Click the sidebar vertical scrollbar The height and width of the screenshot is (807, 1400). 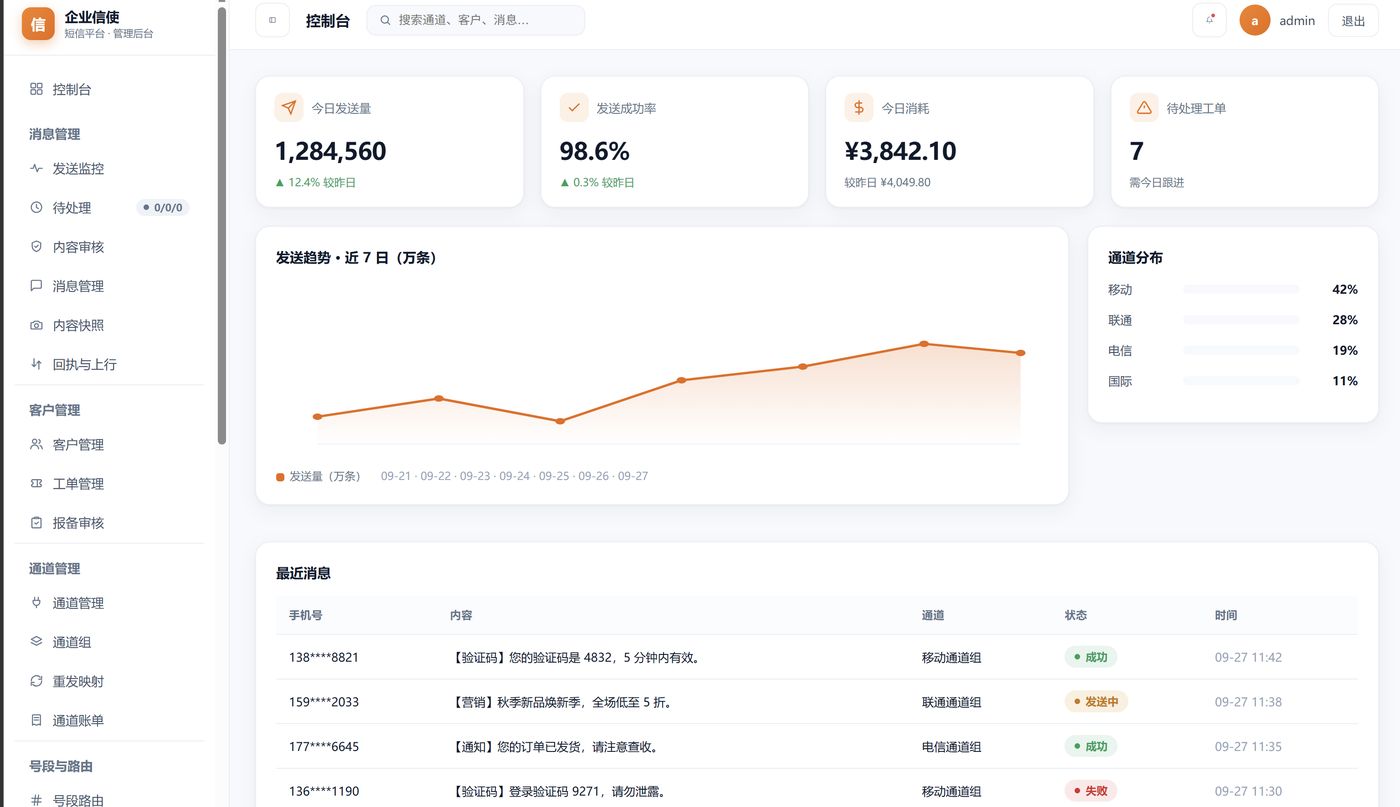click(222, 225)
